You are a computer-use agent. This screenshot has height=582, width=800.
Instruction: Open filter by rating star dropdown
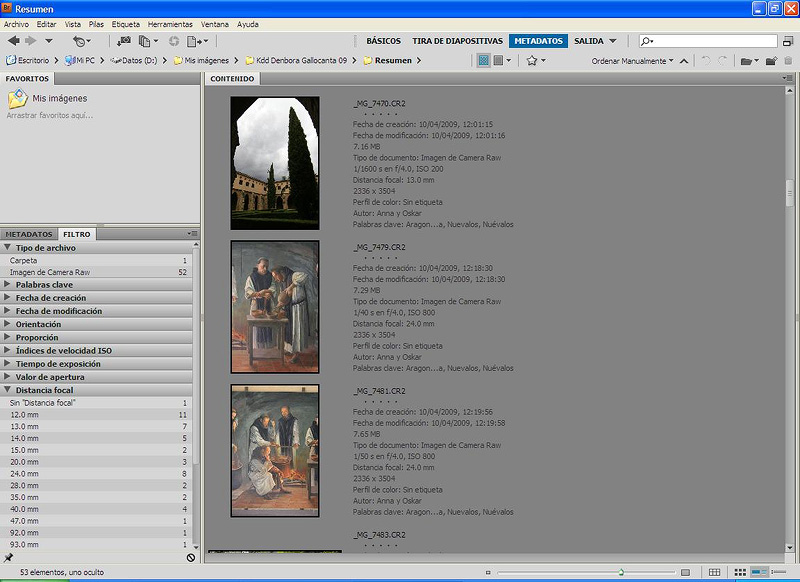point(536,61)
